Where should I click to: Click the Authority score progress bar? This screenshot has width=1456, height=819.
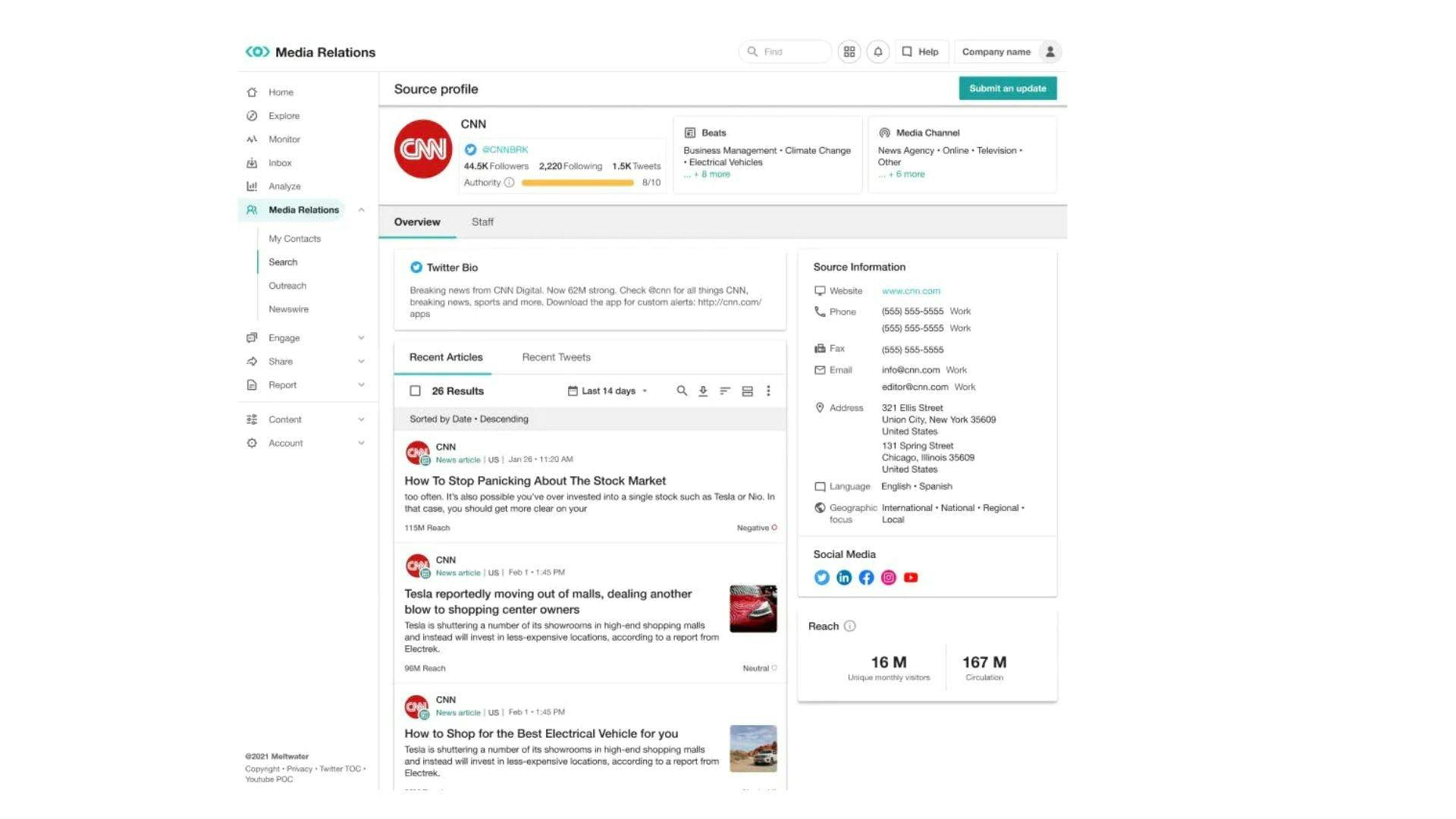point(577,183)
